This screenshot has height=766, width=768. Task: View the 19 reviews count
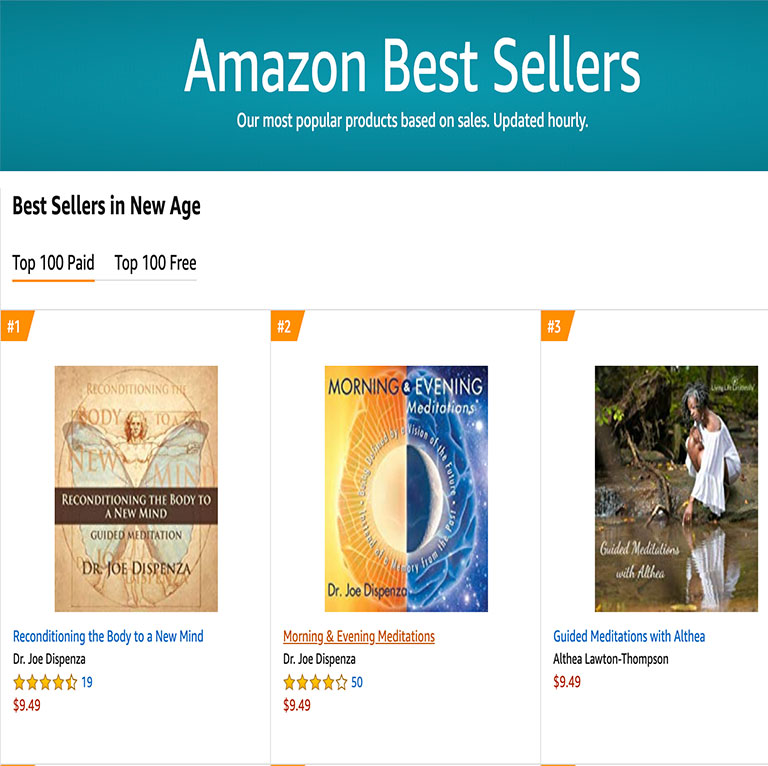click(x=87, y=682)
